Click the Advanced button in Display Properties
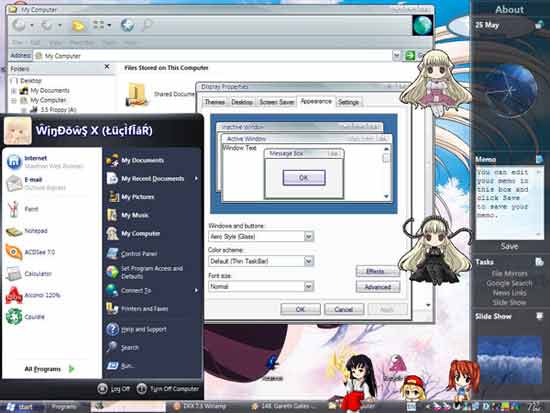Image resolution: width=550 pixels, height=413 pixels. (x=378, y=287)
